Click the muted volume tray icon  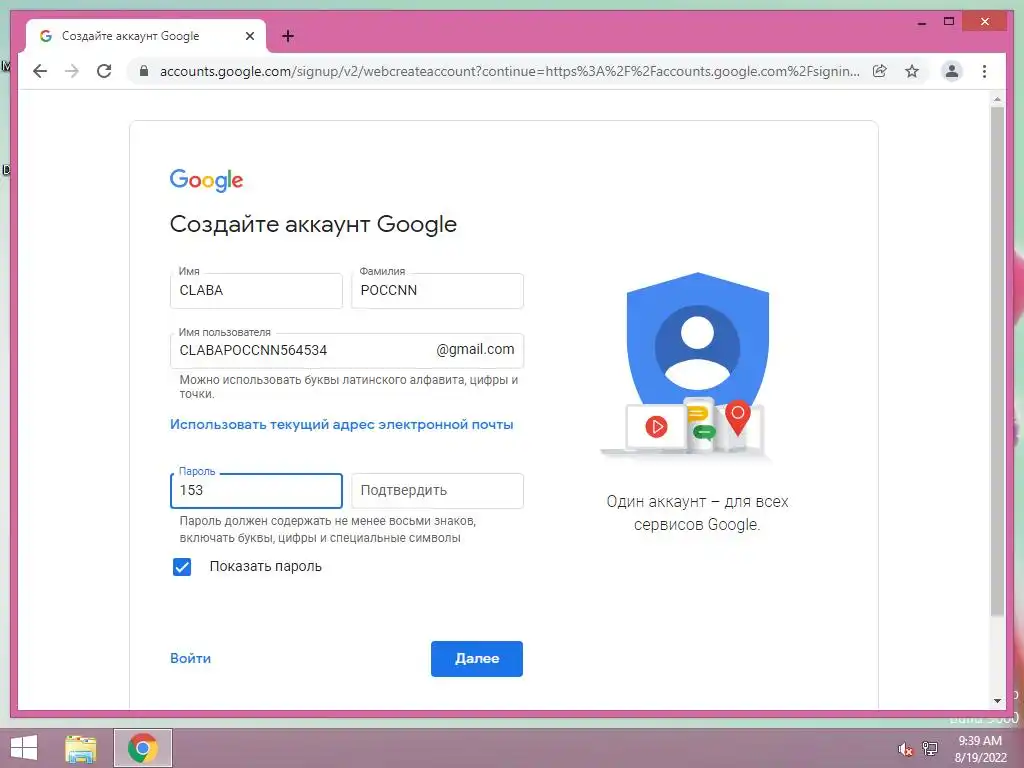(x=905, y=749)
